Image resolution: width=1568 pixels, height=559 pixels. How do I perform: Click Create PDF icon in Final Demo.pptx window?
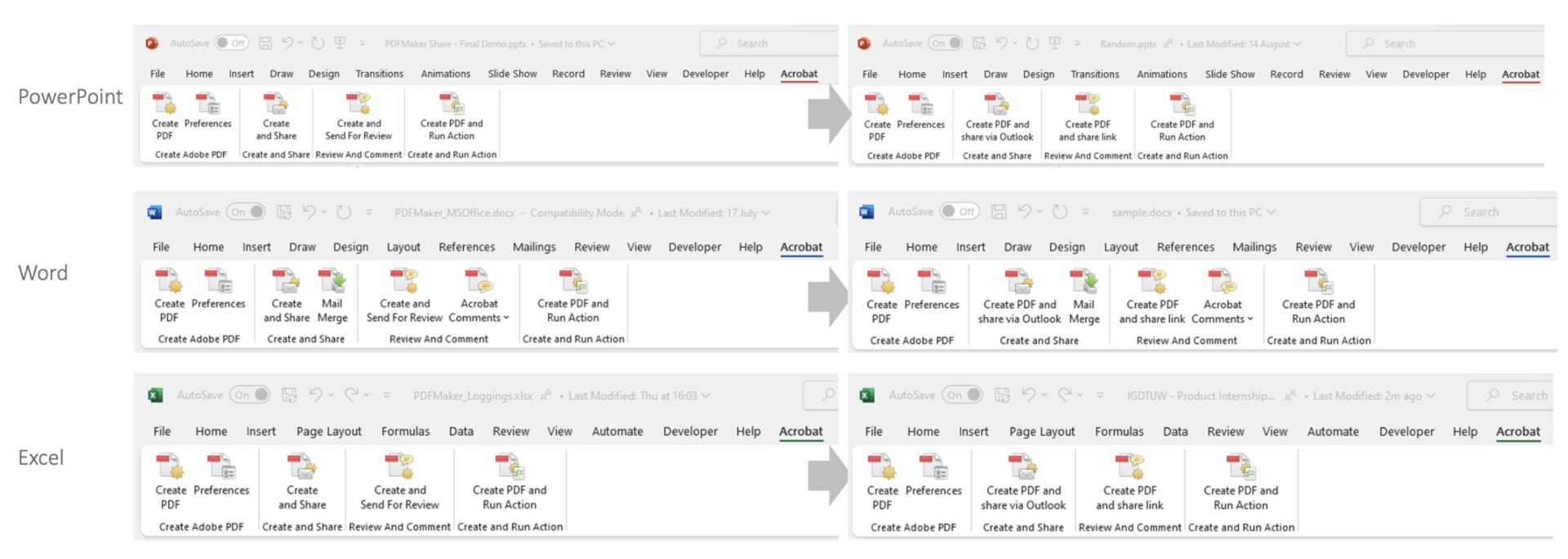(165, 116)
